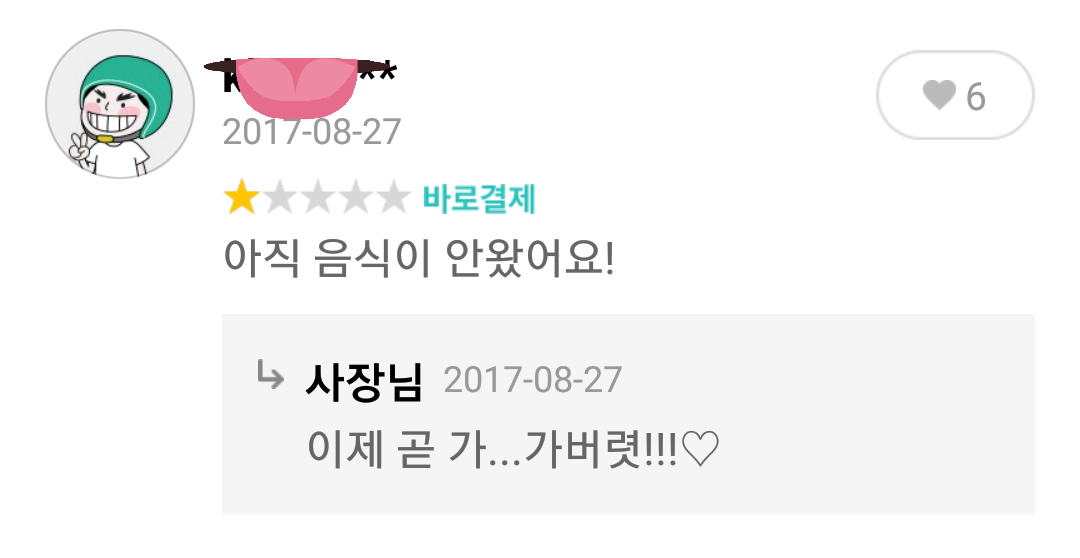Click the review text 아직 음식이 안왔어요!
This screenshot has width=1080, height=558.
[x=418, y=258]
